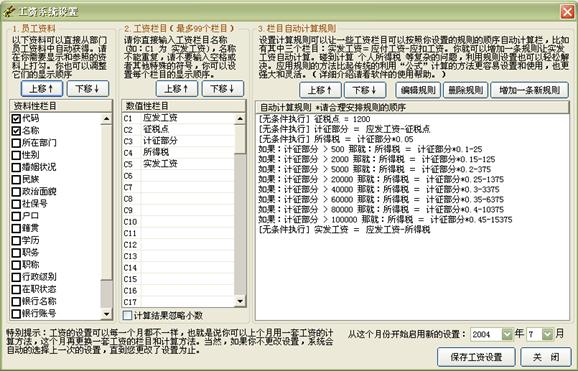Click the 编辑规则 button
Screen dimensions: 578x371
coord(418,90)
